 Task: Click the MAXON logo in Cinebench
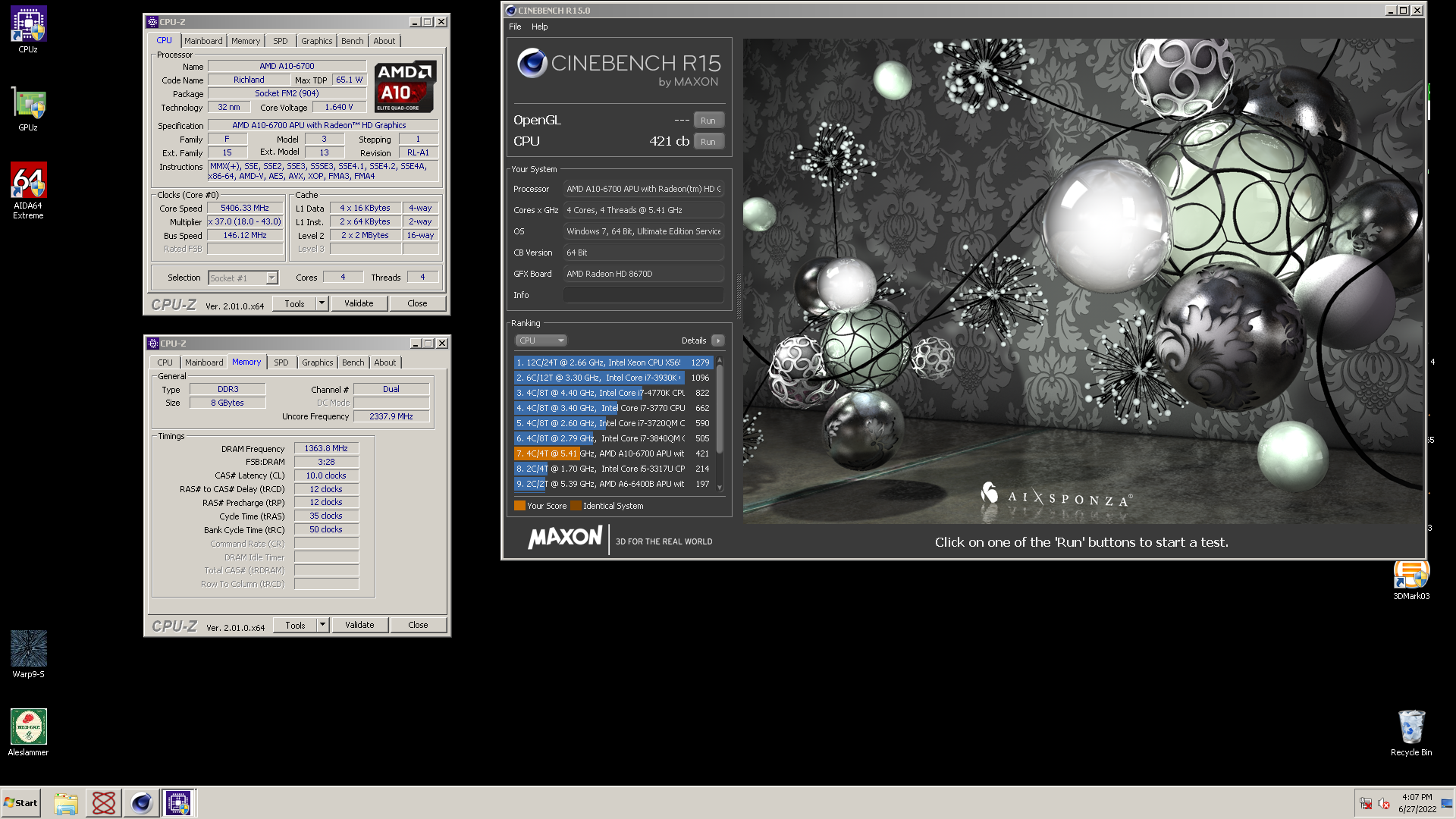tap(565, 538)
